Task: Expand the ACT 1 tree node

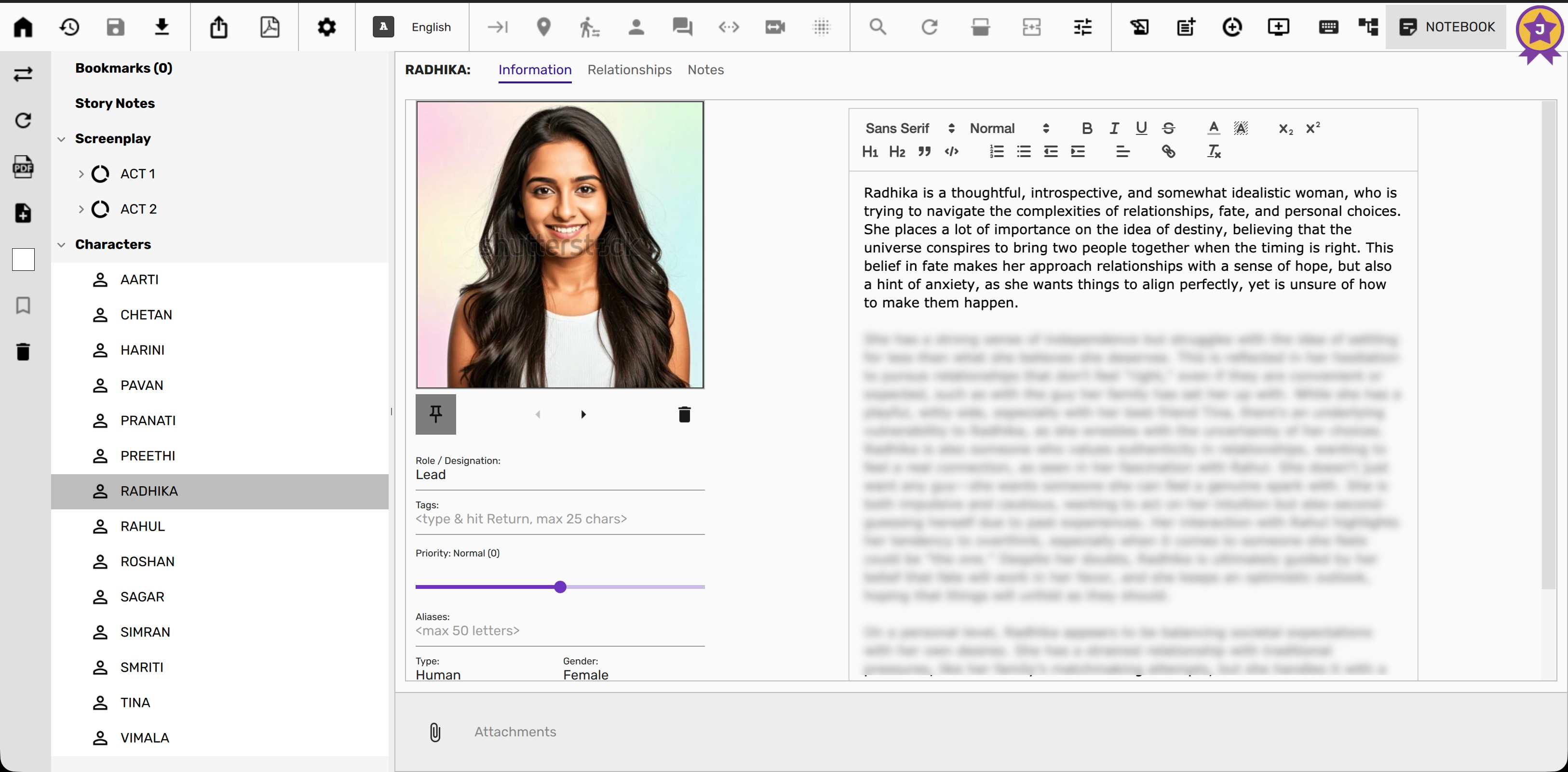Action: [x=81, y=174]
